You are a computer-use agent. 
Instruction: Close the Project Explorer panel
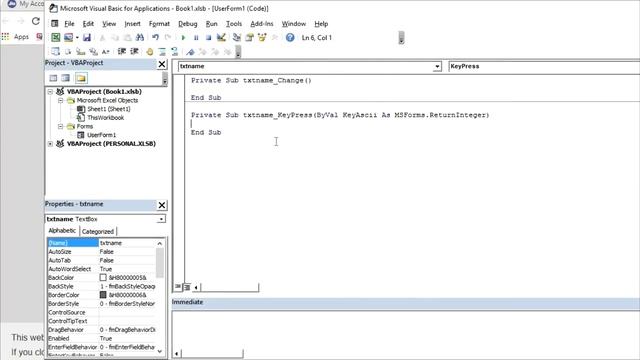click(162, 64)
